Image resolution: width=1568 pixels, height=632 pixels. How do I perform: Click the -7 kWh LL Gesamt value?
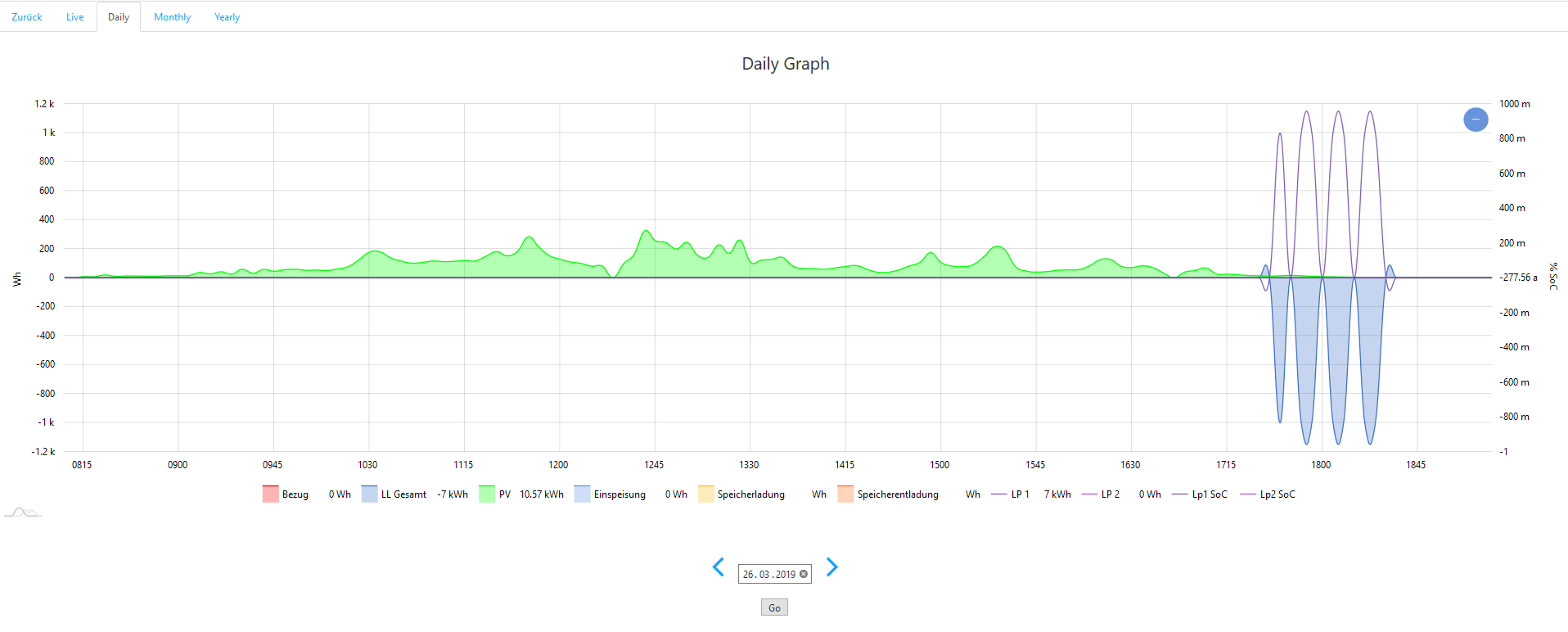tap(453, 494)
